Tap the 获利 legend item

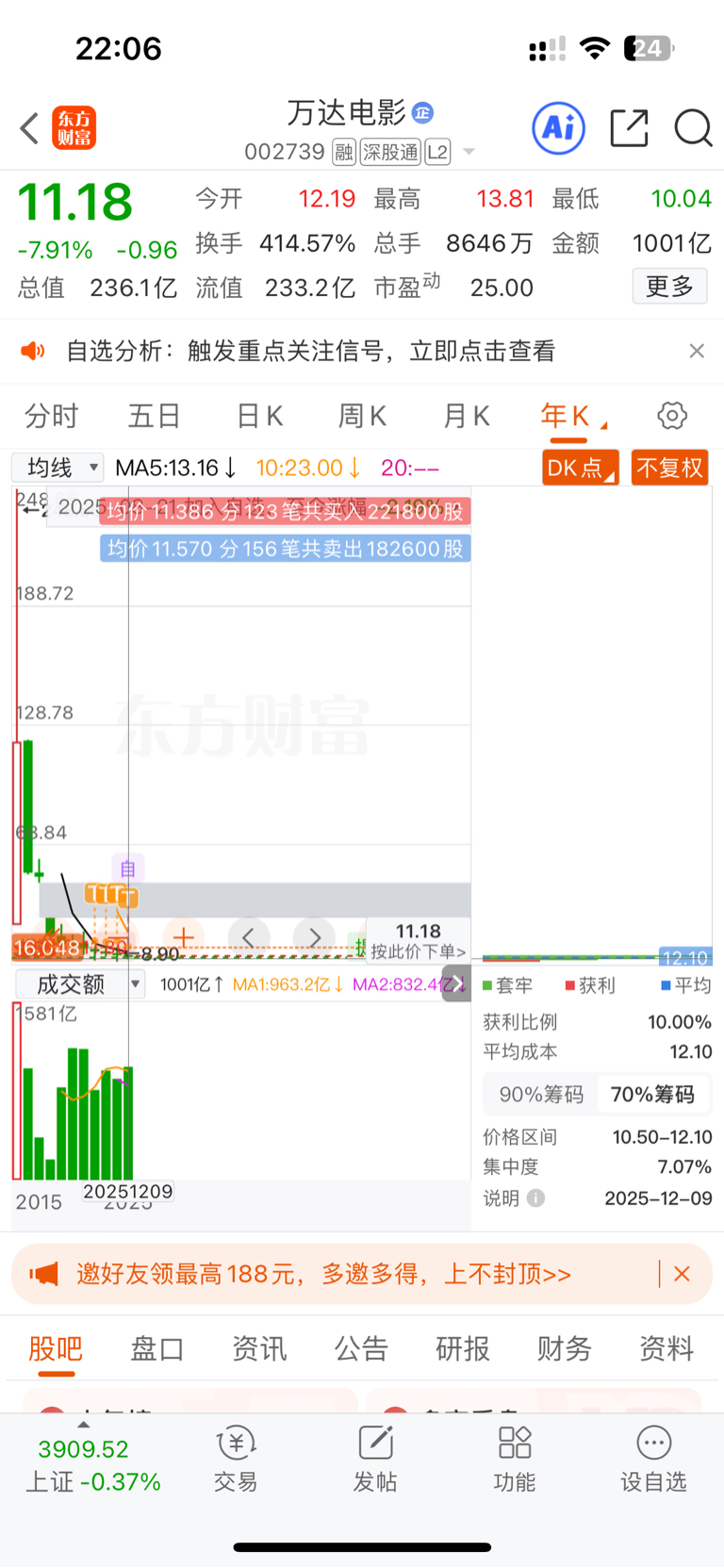[590, 985]
